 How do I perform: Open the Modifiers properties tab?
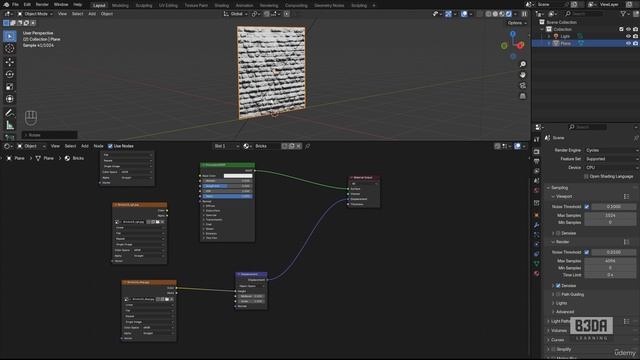tap(536, 225)
